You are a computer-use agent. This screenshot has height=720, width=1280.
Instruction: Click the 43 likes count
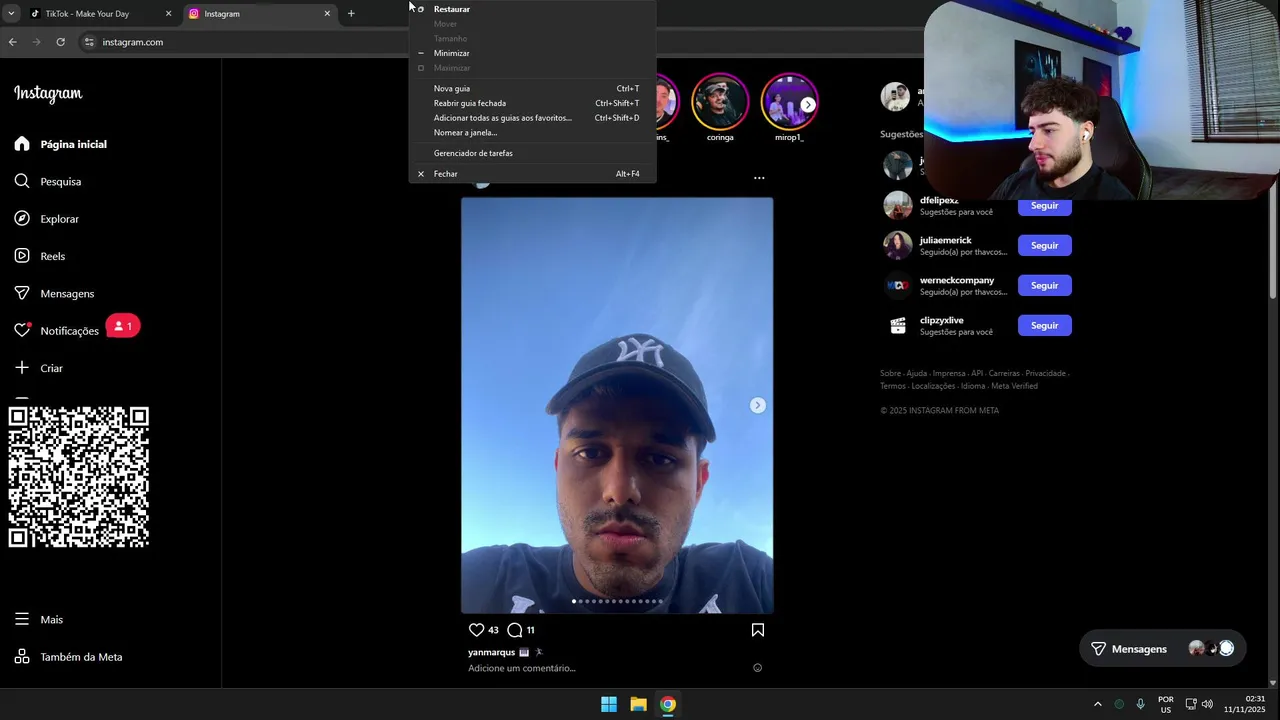click(493, 630)
